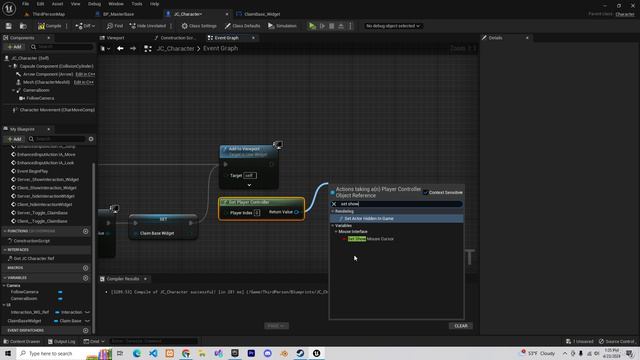Open the Debug menu
Viewport: 640px width, 360px height.
(94, 4)
